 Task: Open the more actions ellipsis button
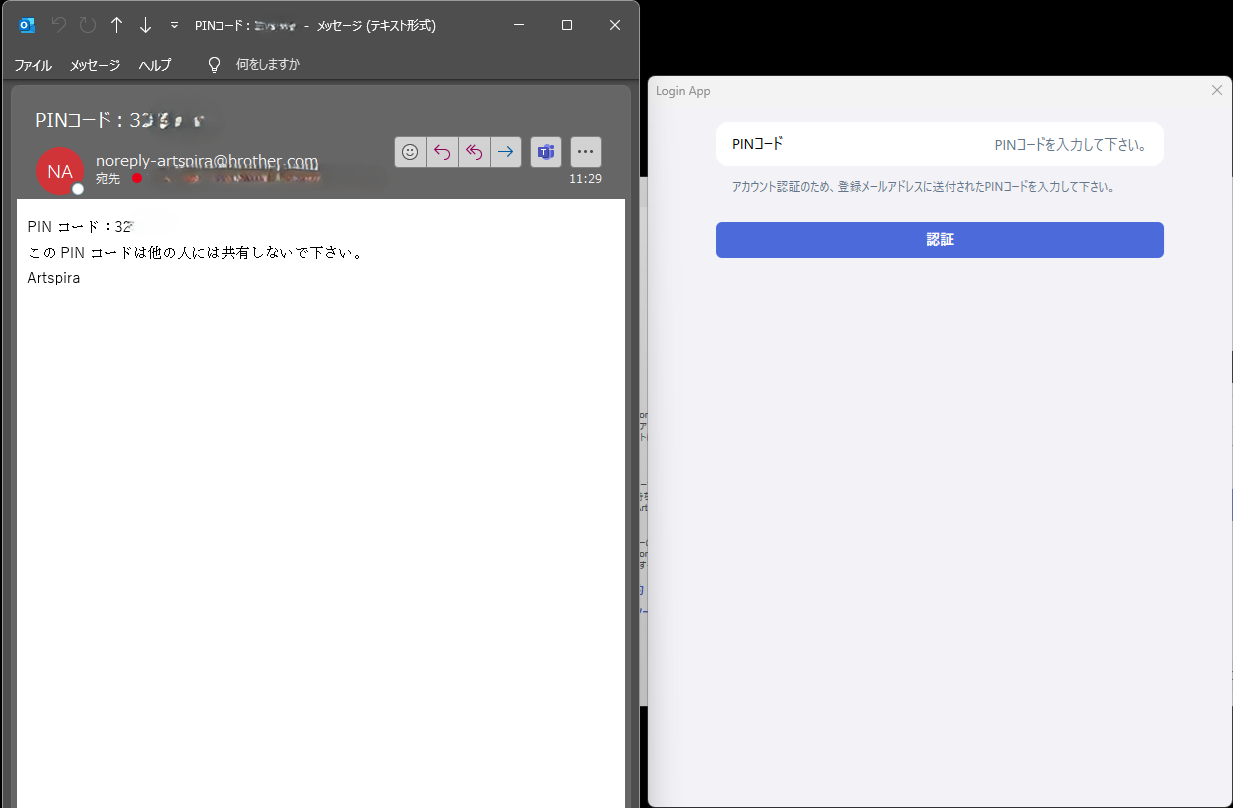(586, 152)
